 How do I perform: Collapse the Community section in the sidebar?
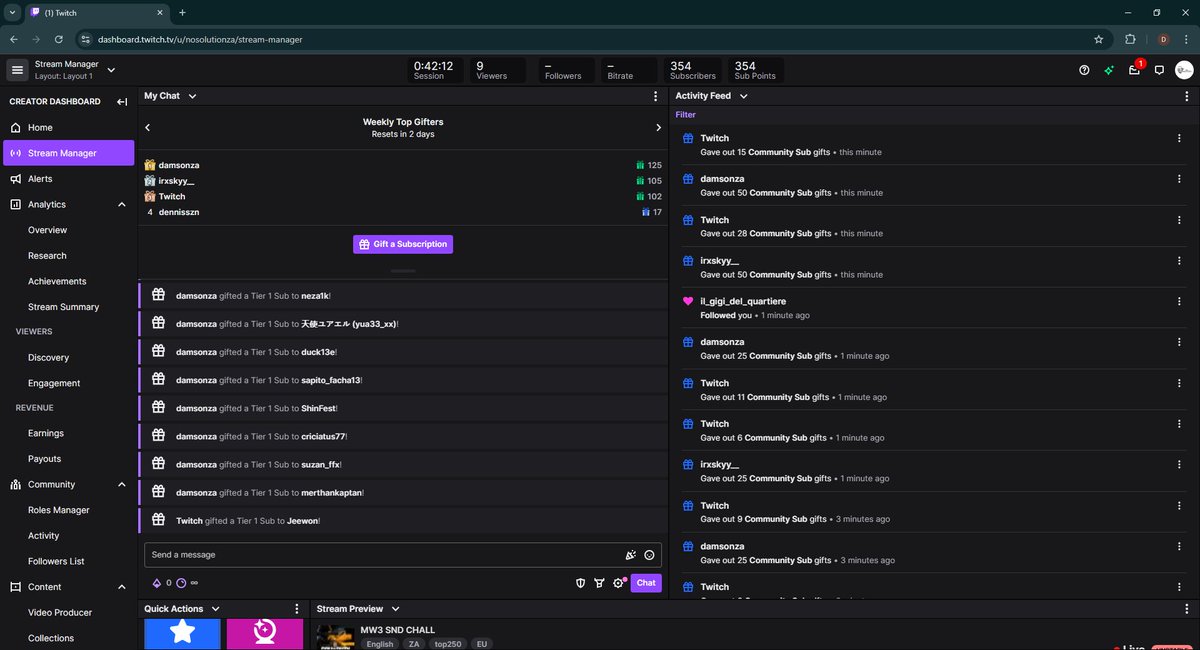click(x=122, y=485)
